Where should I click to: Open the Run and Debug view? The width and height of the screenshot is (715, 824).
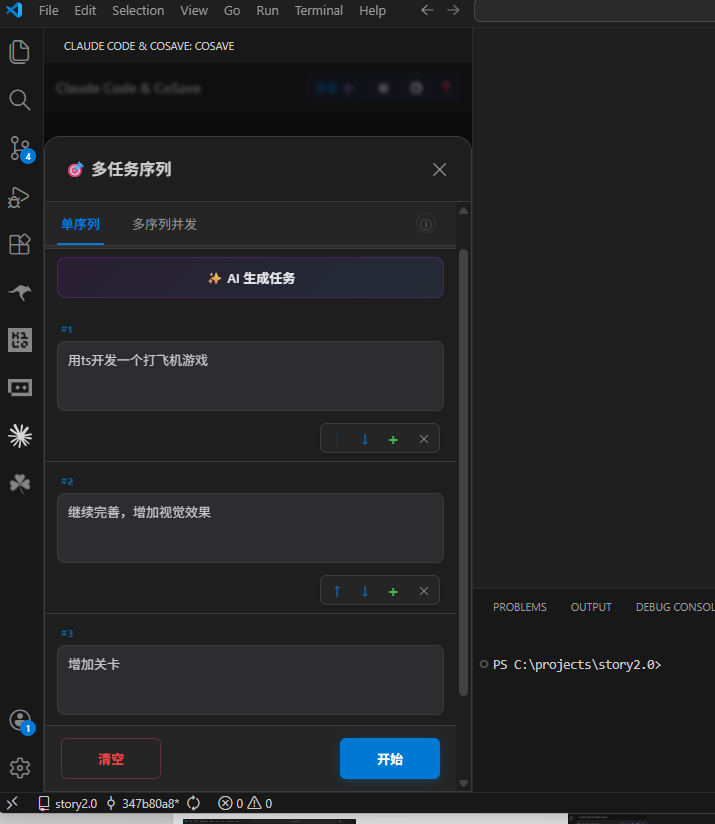pos(19,197)
